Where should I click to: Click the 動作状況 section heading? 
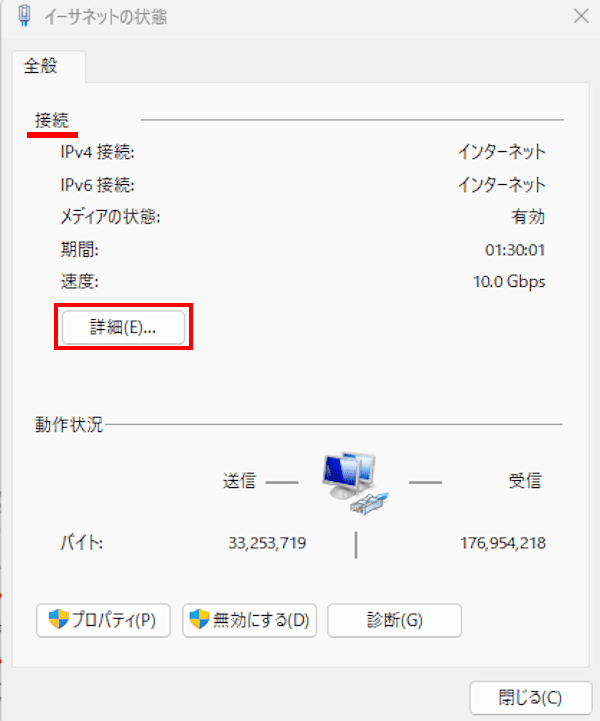[69, 424]
